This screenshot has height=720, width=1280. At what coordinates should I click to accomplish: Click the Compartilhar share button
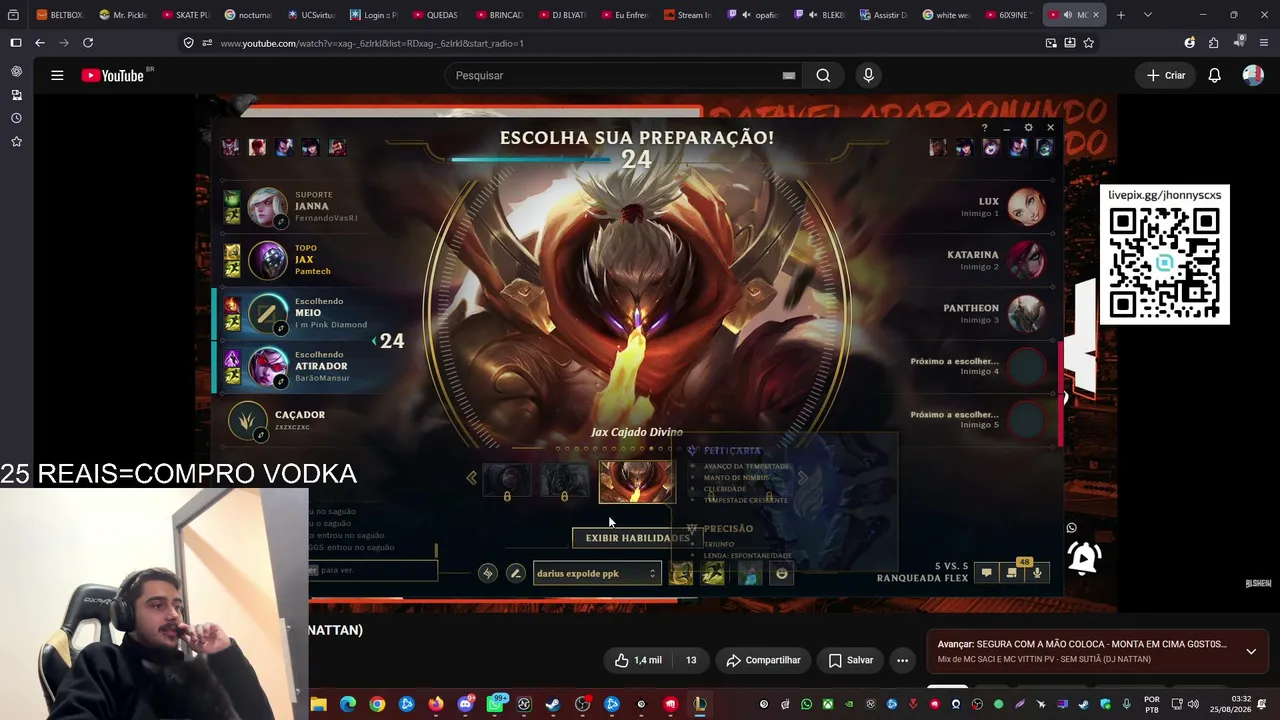763,660
